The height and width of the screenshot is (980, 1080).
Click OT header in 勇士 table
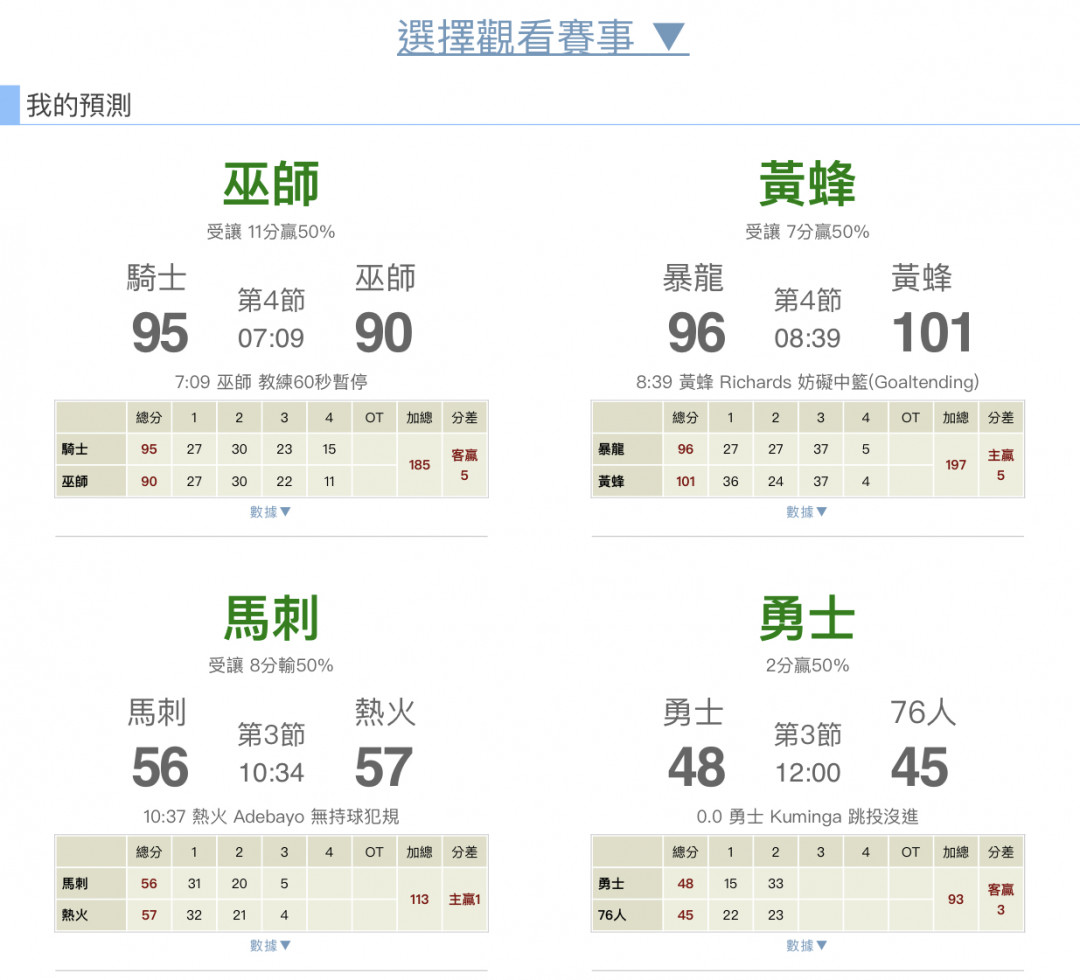(x=911, y=852)
